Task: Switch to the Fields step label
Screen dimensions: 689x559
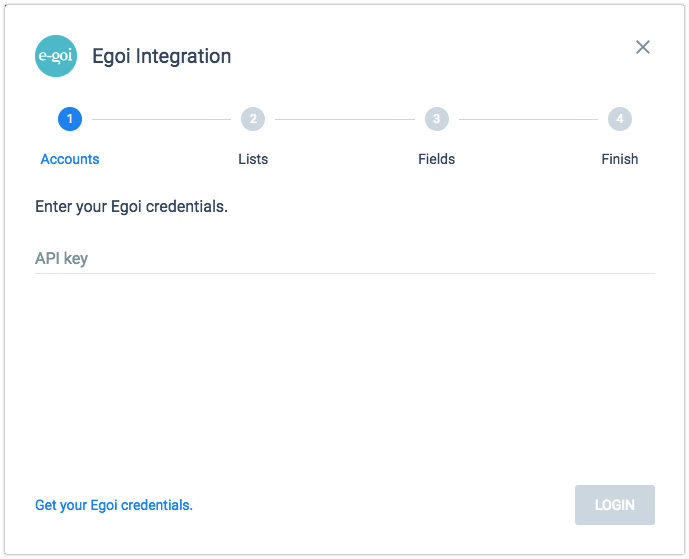Action: pos(436,159)
